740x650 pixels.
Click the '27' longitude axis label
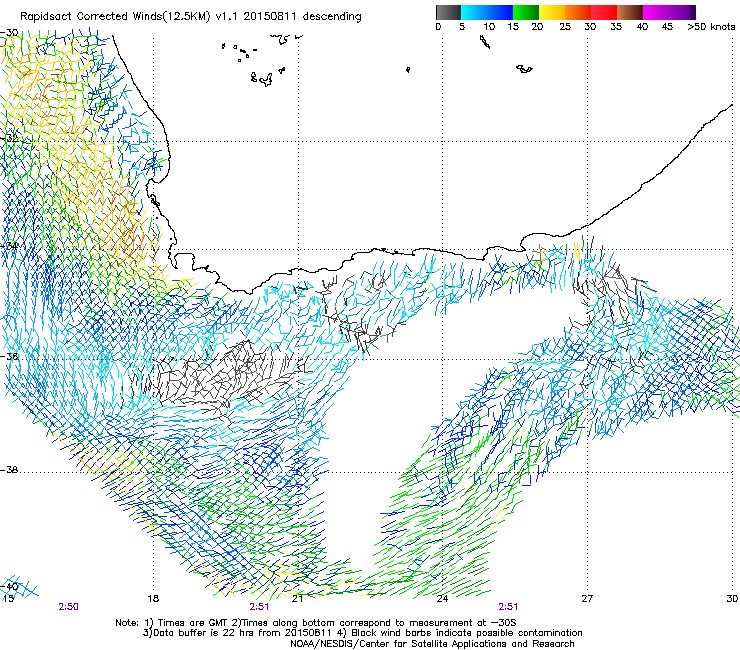click(587, 599)
